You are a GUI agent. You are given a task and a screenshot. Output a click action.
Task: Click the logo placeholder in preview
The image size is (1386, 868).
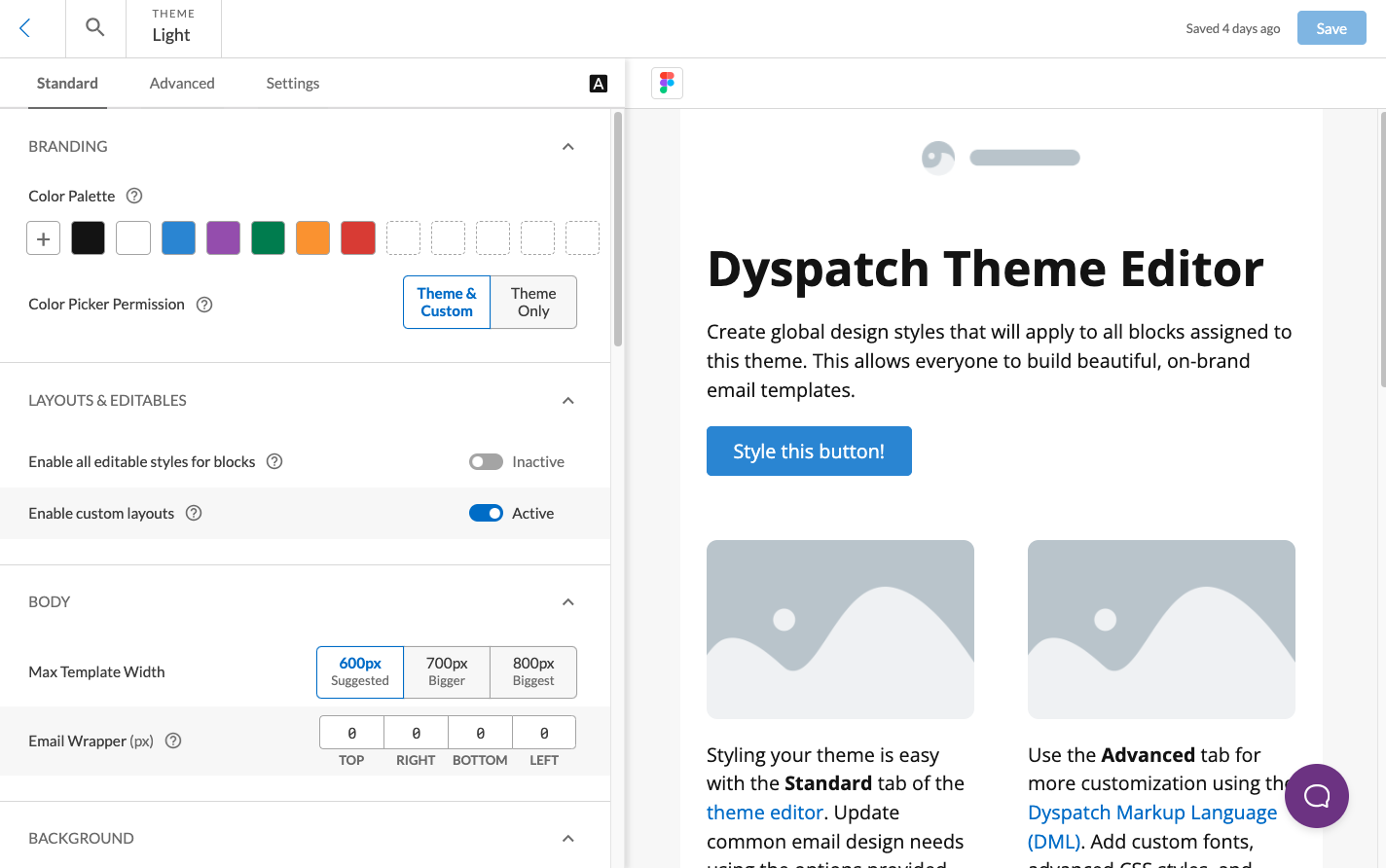[1001, 158]
